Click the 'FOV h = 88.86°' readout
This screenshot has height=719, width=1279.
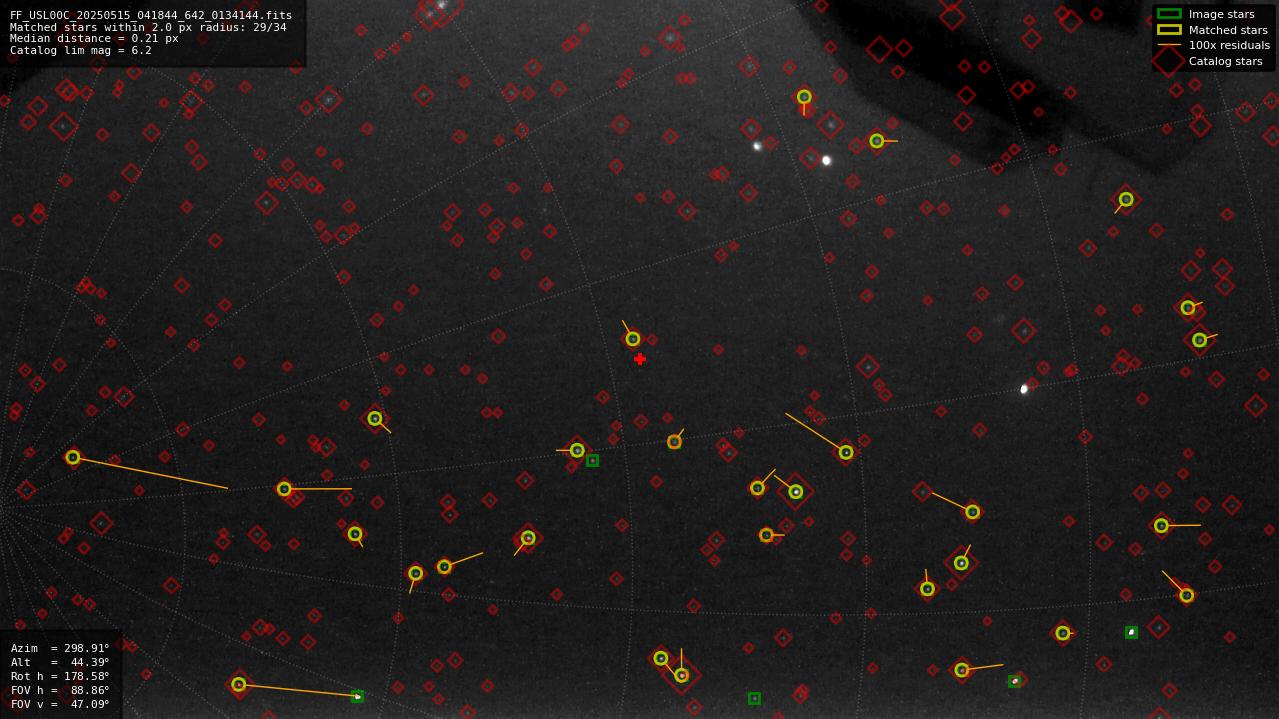point(60,690)
